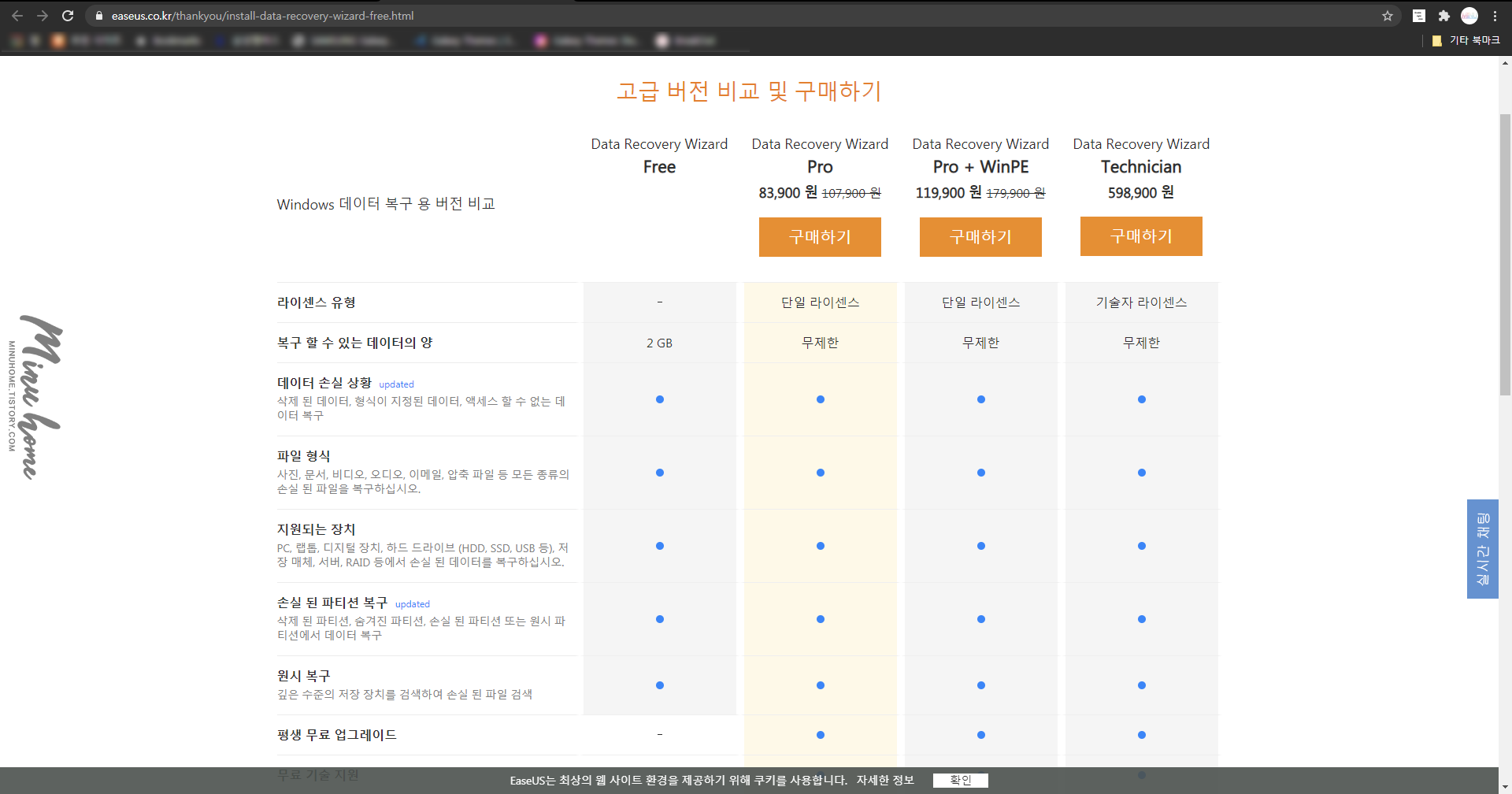Buy Pro + WinPE with 구매하기 button

pyautogui.click(x=980, y=237)
